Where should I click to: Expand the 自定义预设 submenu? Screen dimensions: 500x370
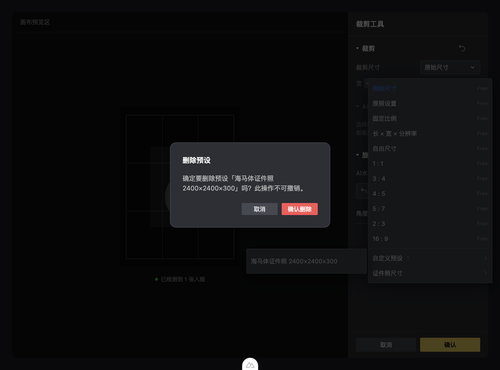coord(430,258)
